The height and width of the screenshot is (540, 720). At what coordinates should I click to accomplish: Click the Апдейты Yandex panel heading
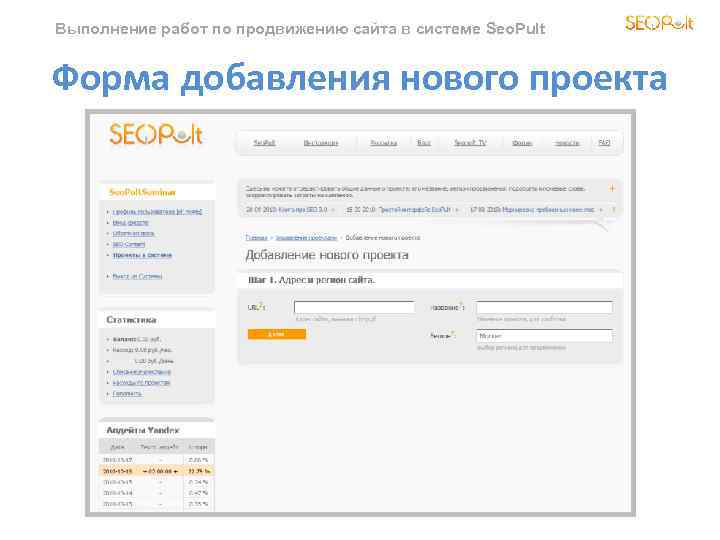click(x=143, y=430)
